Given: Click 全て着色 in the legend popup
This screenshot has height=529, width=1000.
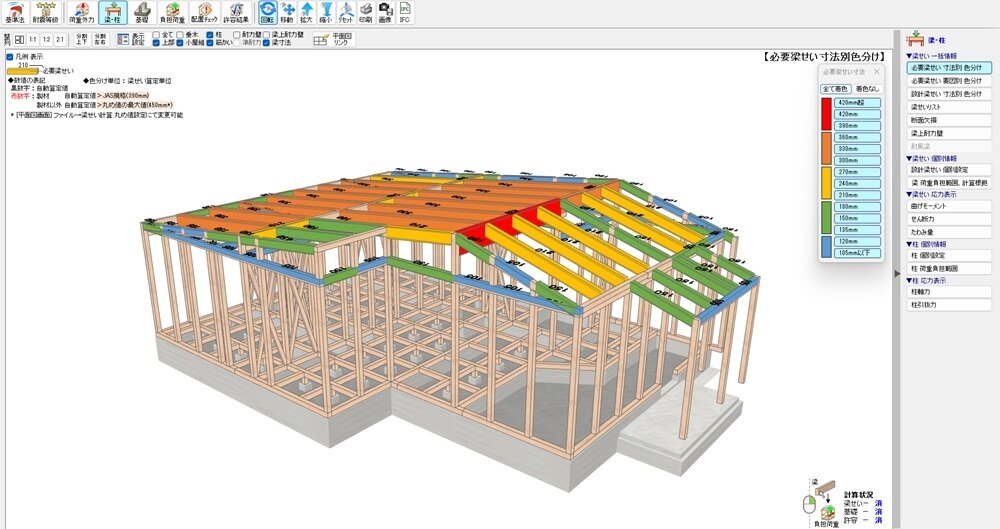Looking at the screenshot, I should click(x=835, y=89).
